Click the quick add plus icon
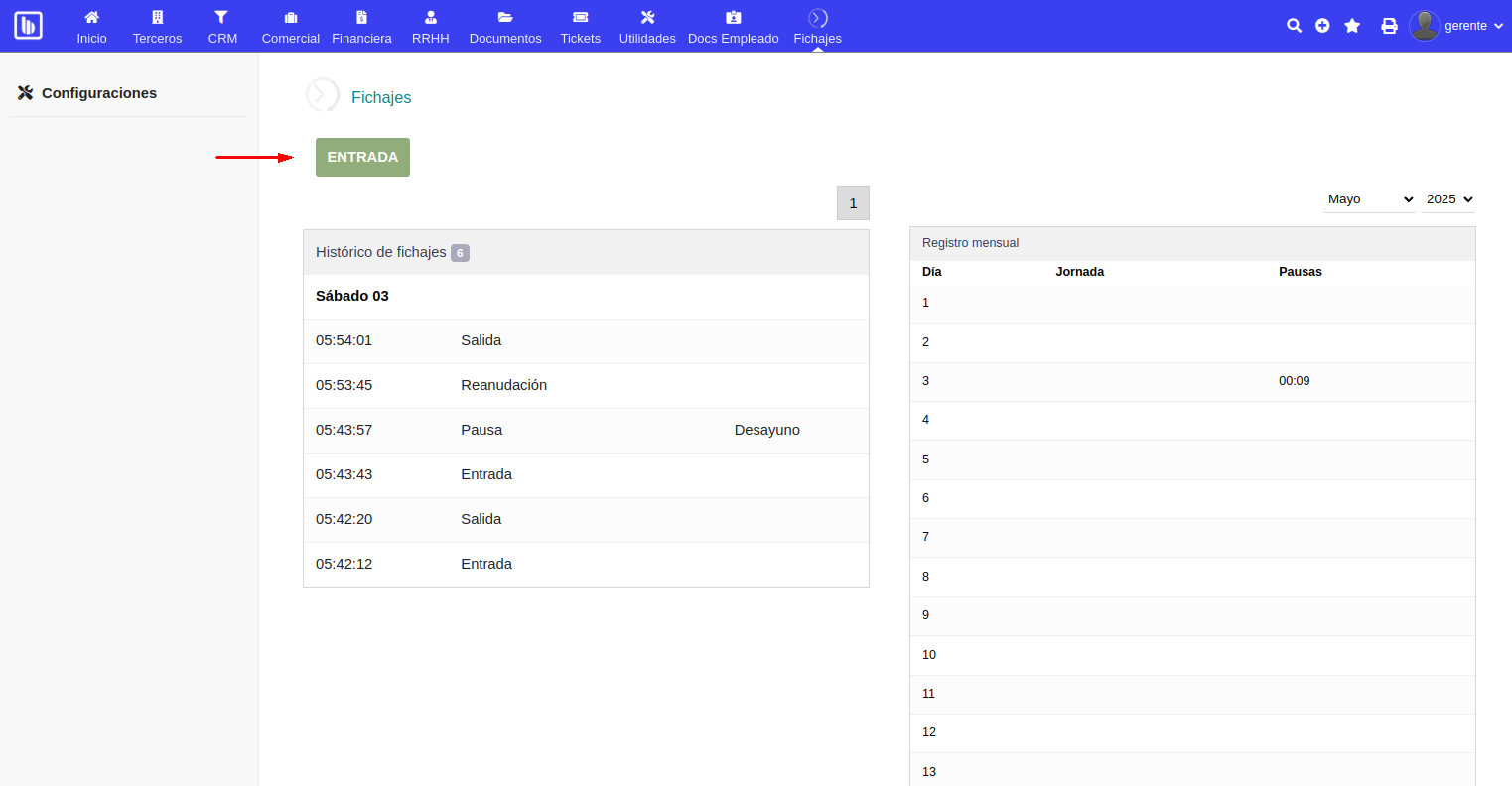The width and height of the screenshot is (1512, 786). 1322,26
